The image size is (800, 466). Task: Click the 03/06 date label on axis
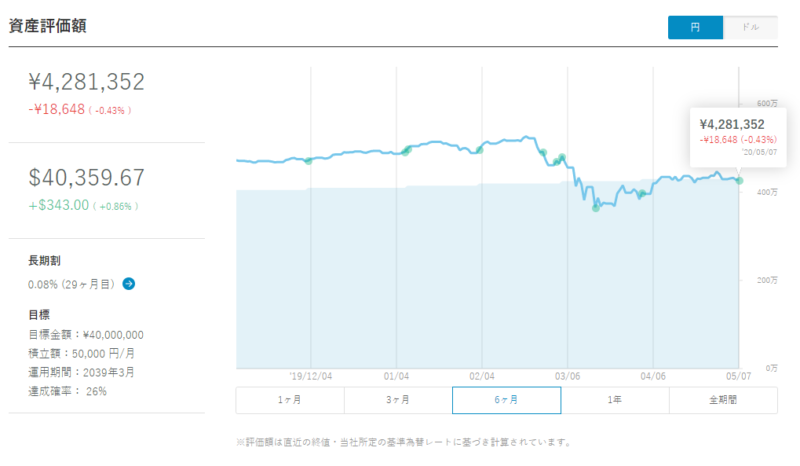point(567,376)
